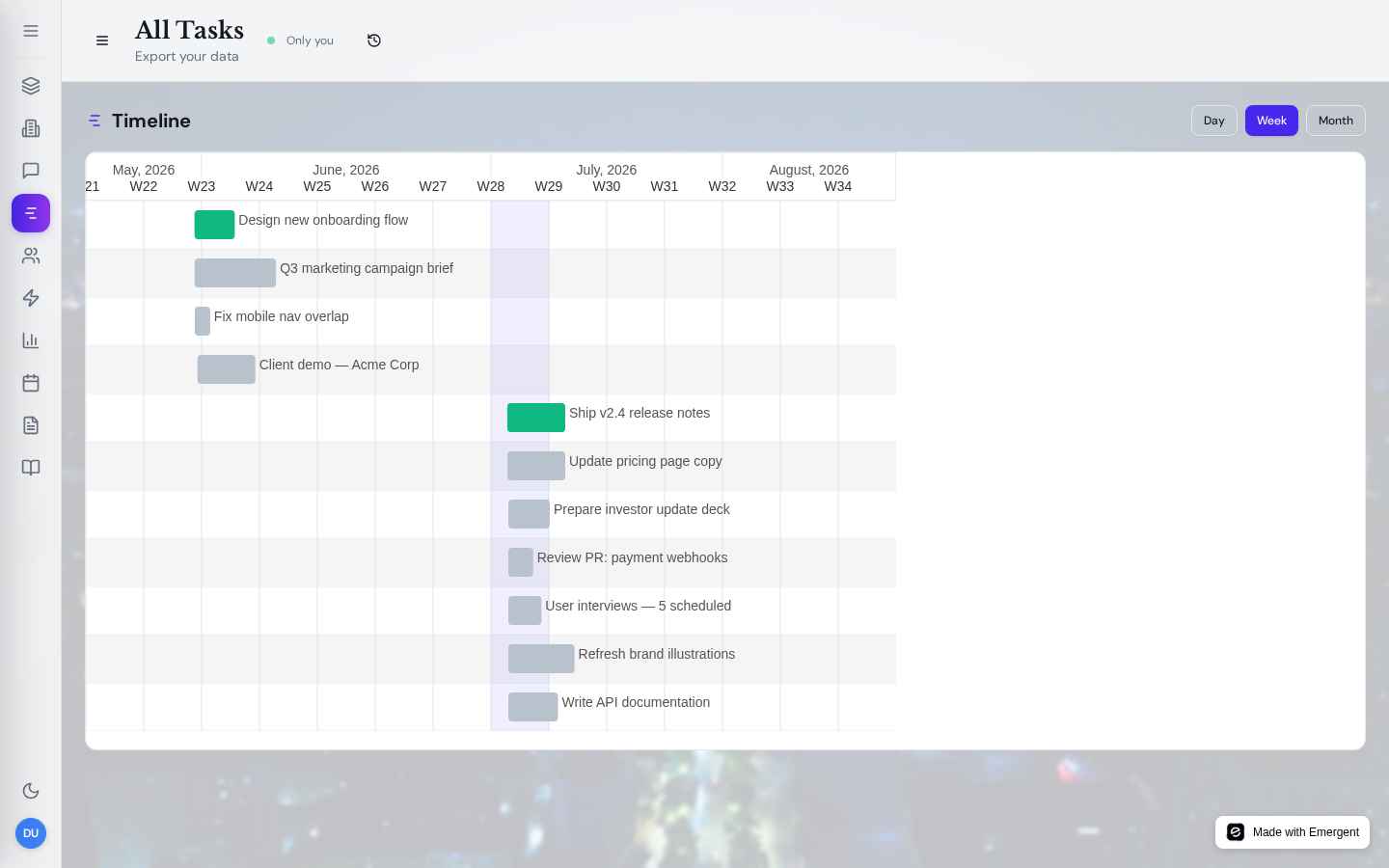Screen dimensions: 1389x868
Task: Select the Ship v2.4 release notes bar
Action: 536,418
